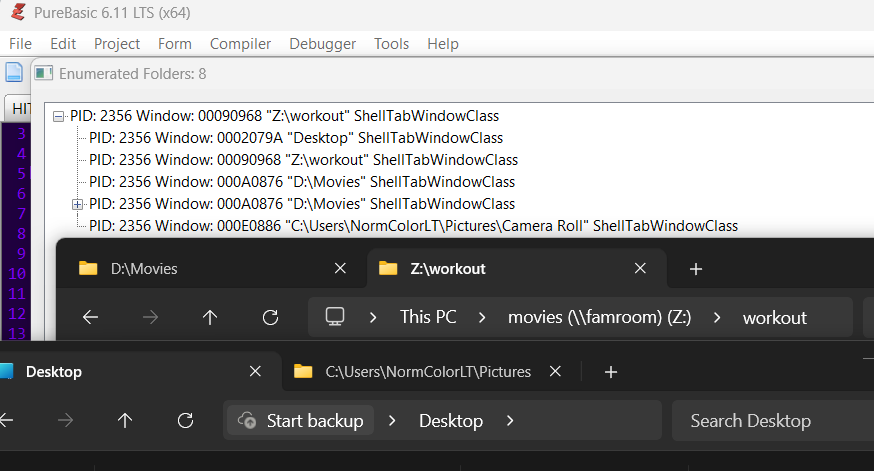Refresh the Desktop Explorer window
Image resolution: width=874 pixels, height=471 pixels.
(185, 420)
